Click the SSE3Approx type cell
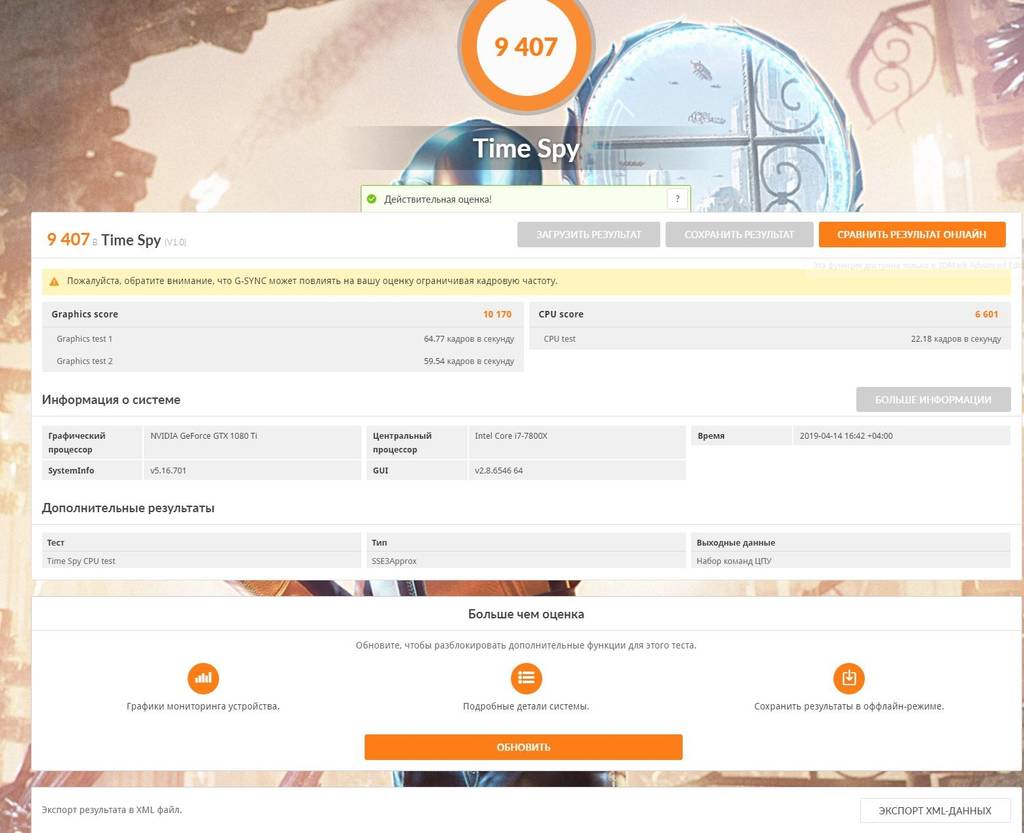Screen dimensions: 1024x833 tap(526, 561)
